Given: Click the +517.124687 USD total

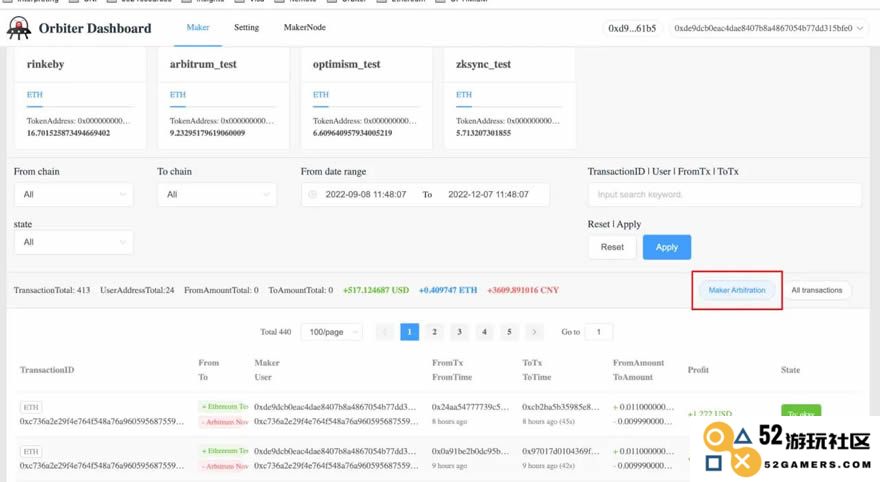Looking at the screenshot, I should tap(376, 290).
